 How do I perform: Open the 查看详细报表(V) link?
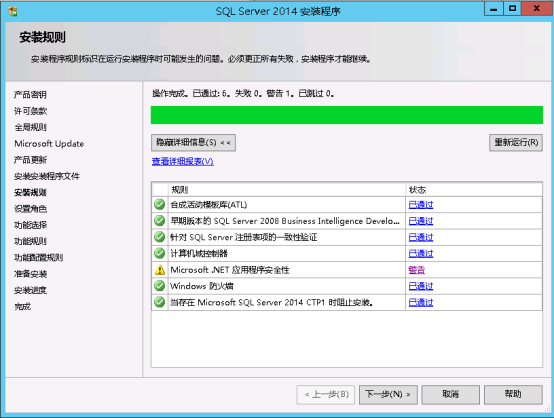coord(183,161)
